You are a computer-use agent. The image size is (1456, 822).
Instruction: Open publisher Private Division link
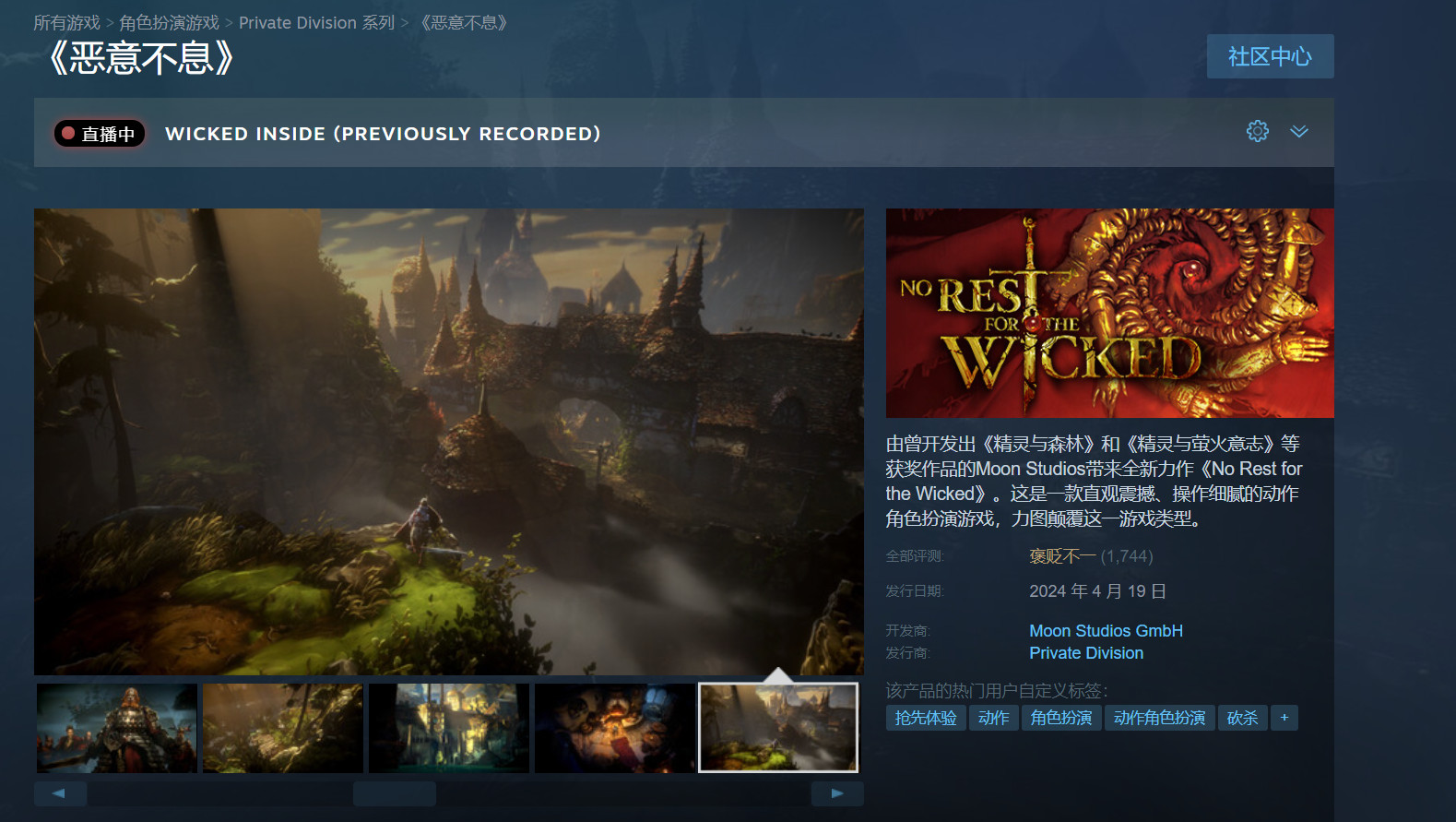1086,653
